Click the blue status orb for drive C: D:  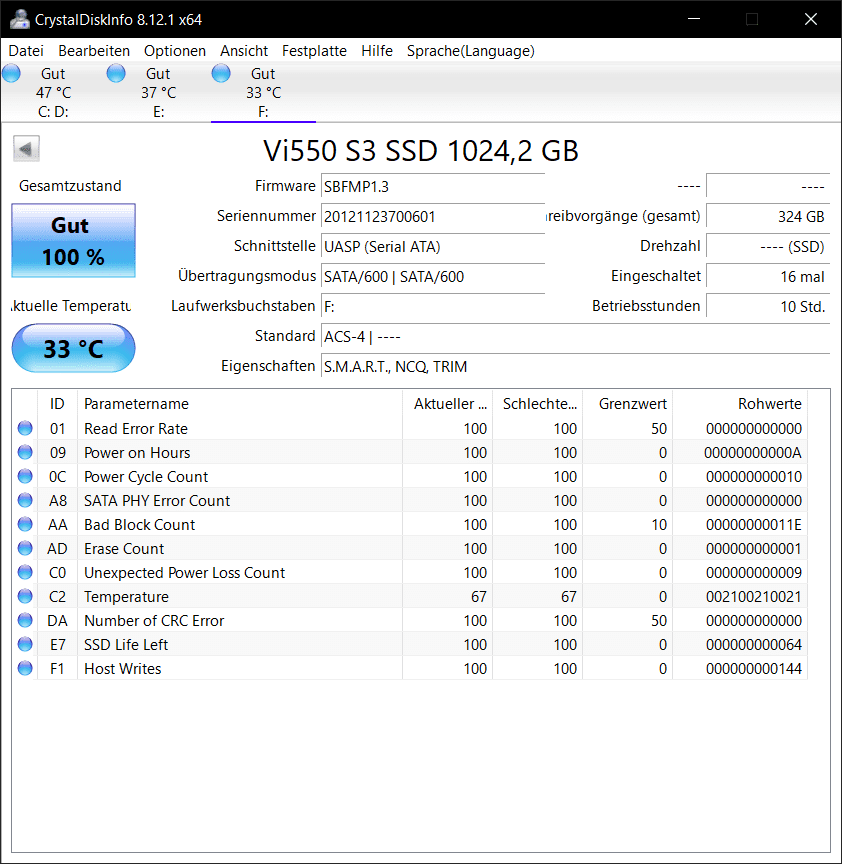12,73
